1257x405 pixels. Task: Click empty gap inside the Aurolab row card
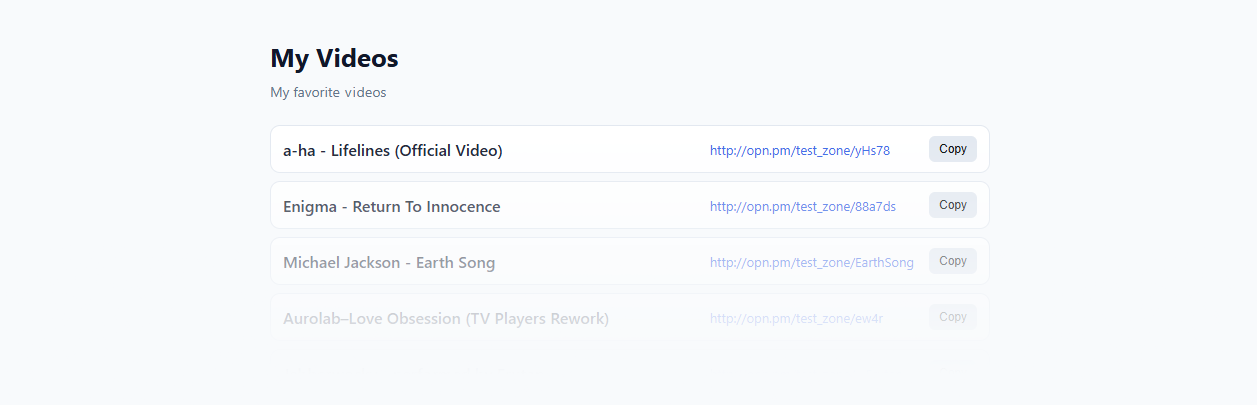pyautogui.click(x=660, y=318)
